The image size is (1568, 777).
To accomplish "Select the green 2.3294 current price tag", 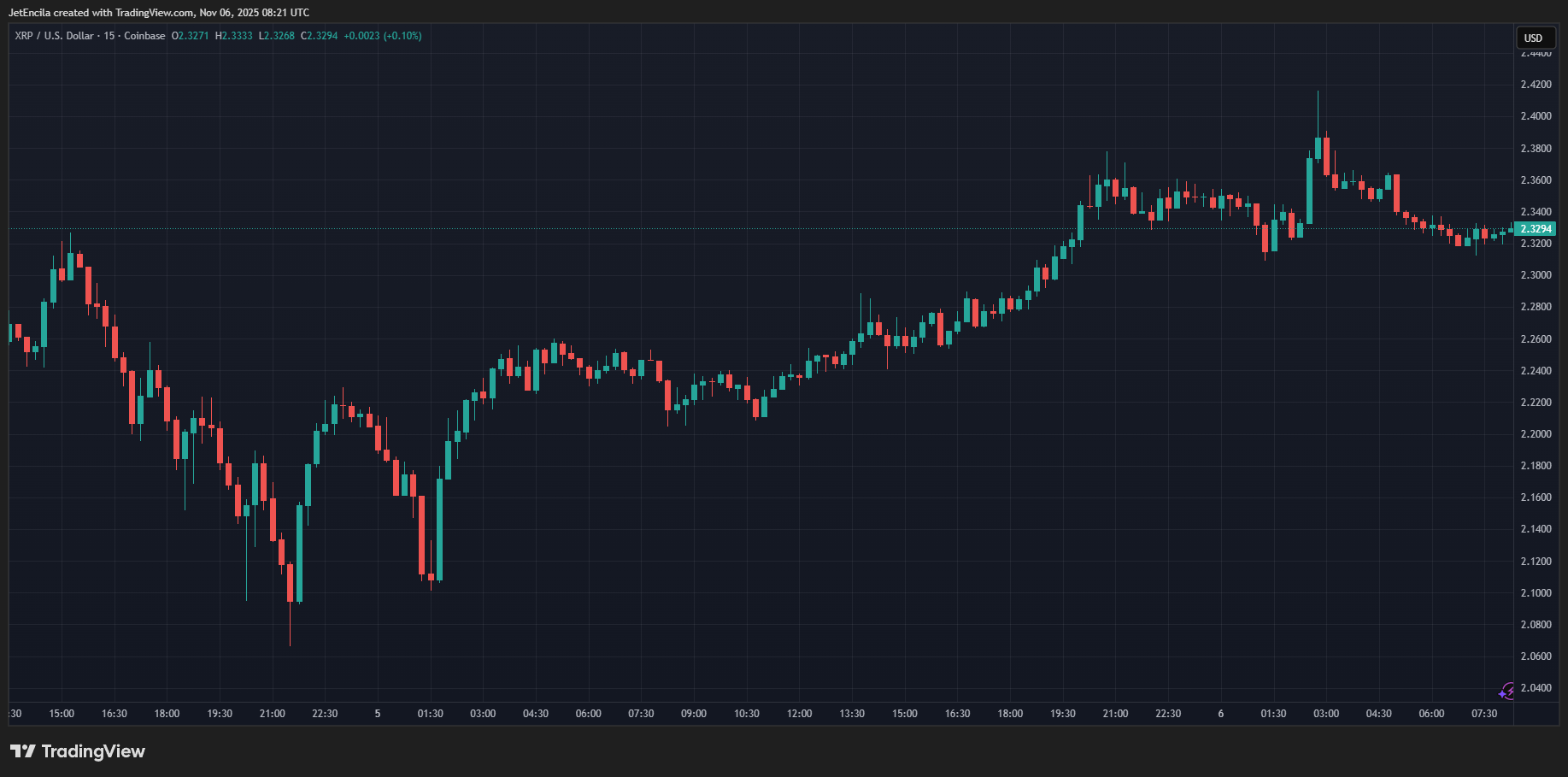I will 1536,229.
